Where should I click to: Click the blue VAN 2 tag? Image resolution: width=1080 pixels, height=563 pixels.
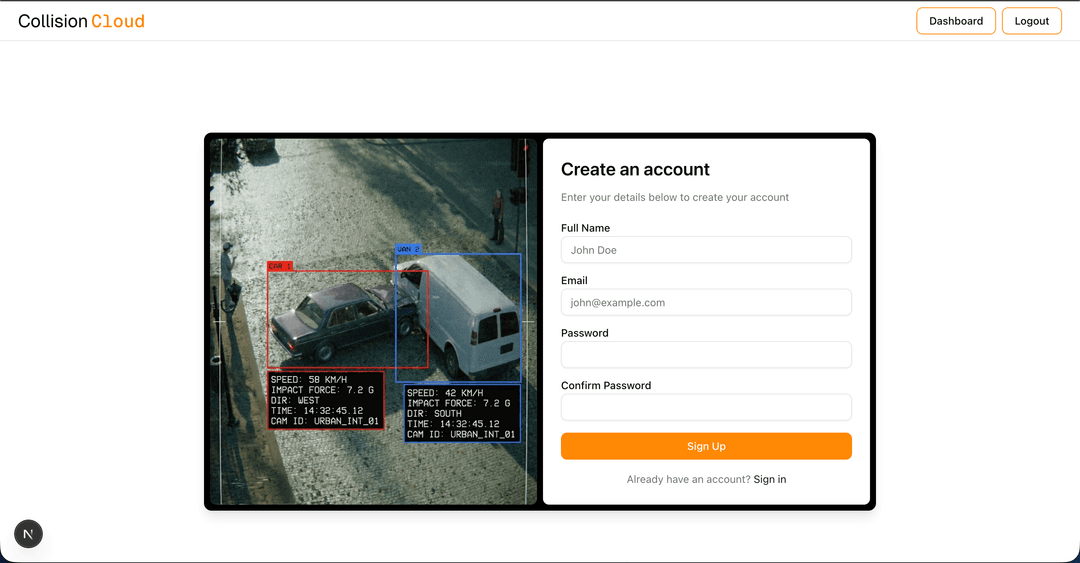tap(408, 249)
